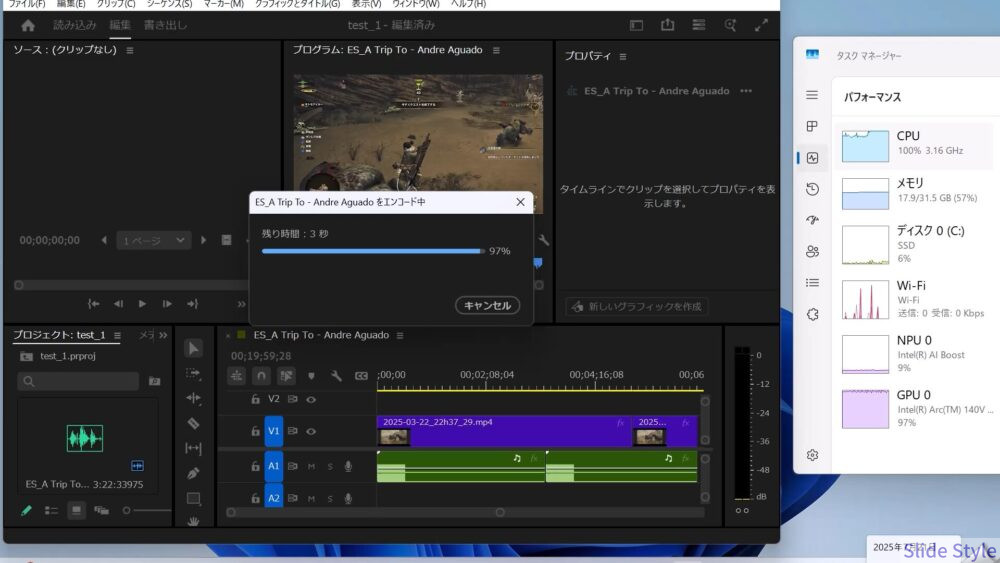Toggle V1 track output eye

pos(311,432)
